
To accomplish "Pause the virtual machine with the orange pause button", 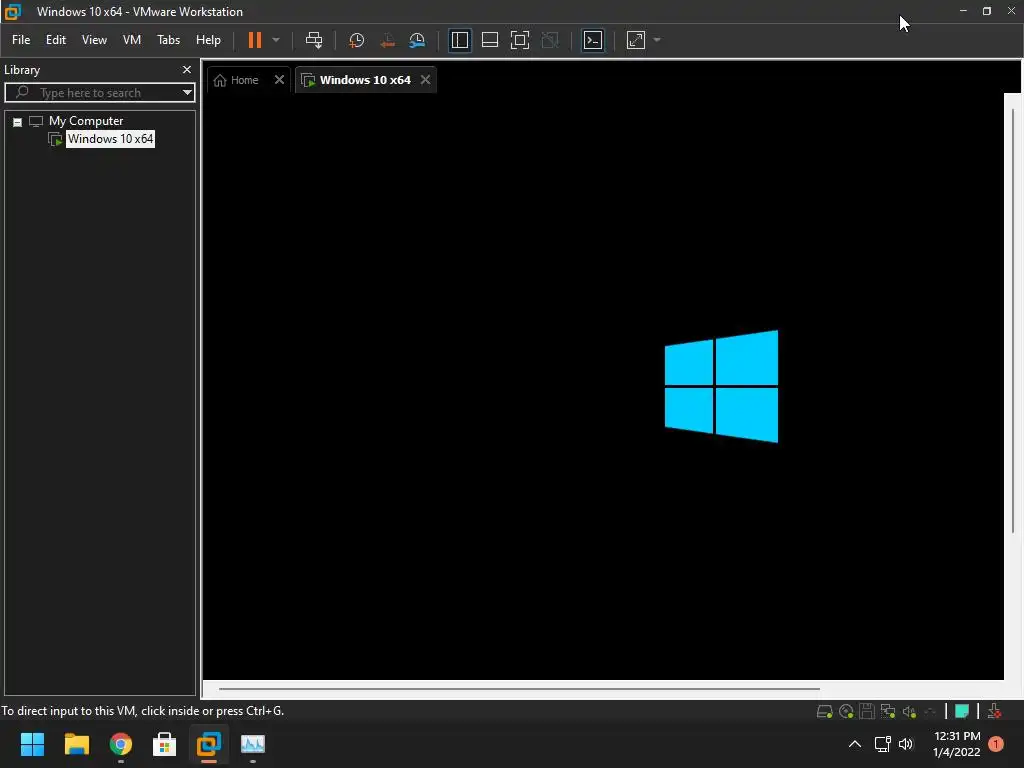I will pos(255,40).
